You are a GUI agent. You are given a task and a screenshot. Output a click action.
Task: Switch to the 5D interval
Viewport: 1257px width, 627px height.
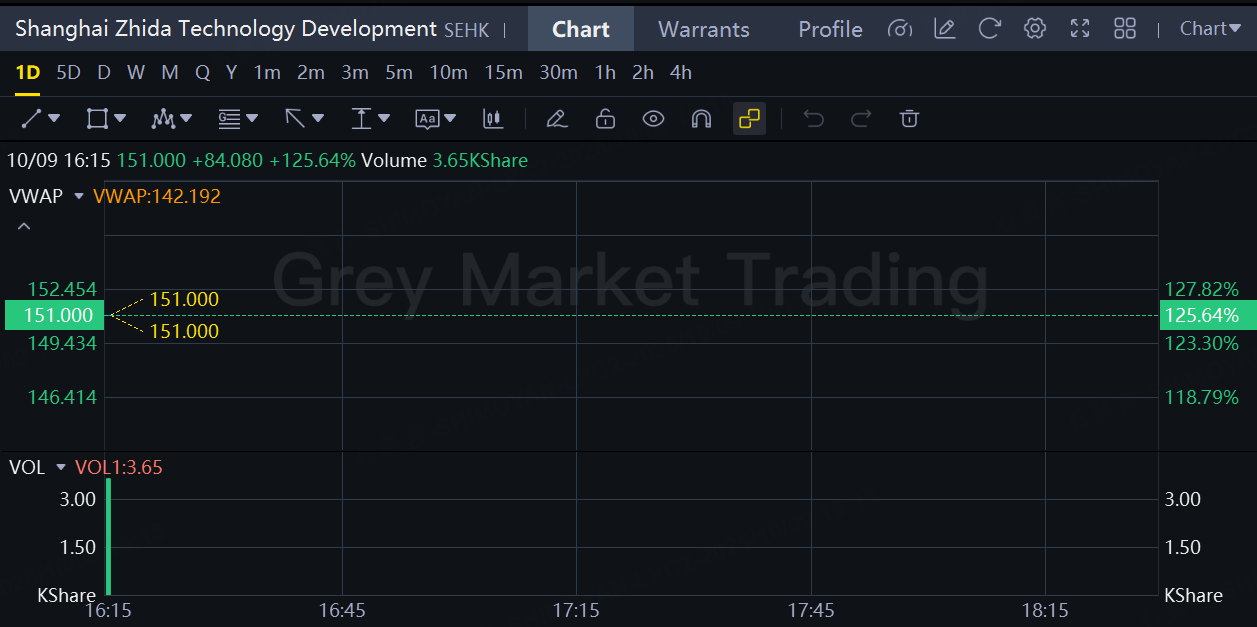(x=68, y=72)
